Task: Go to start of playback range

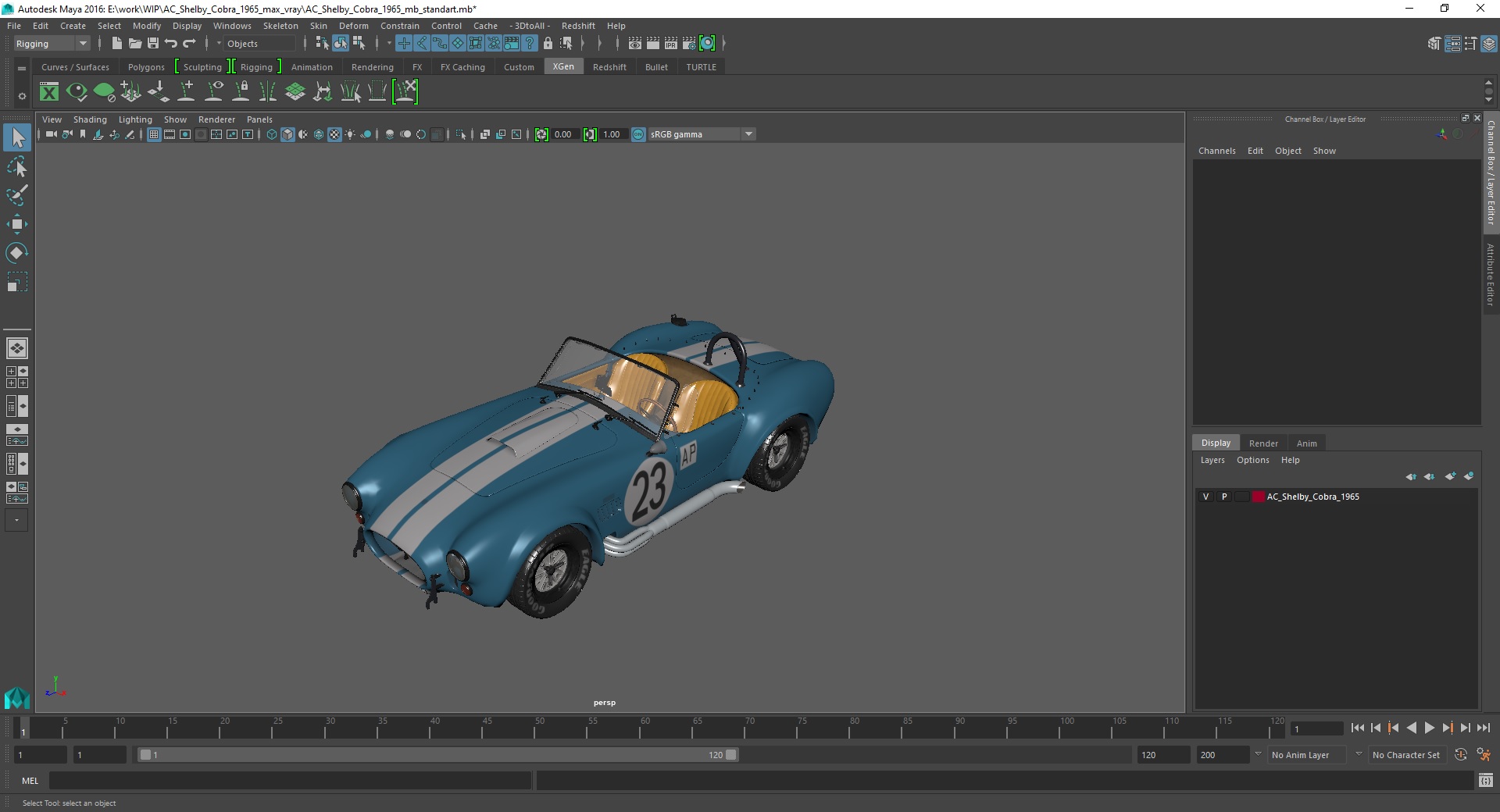Action: 1357,728
